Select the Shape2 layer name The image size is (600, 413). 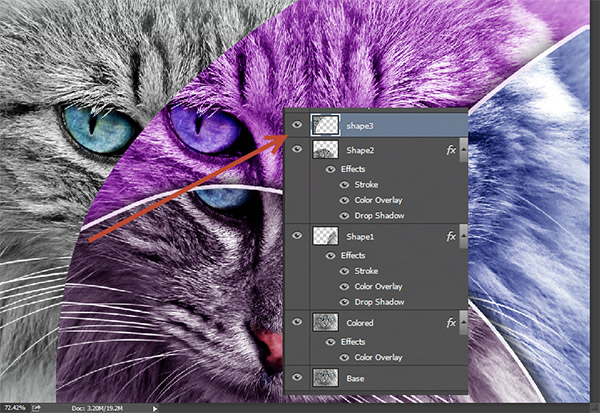361,150
